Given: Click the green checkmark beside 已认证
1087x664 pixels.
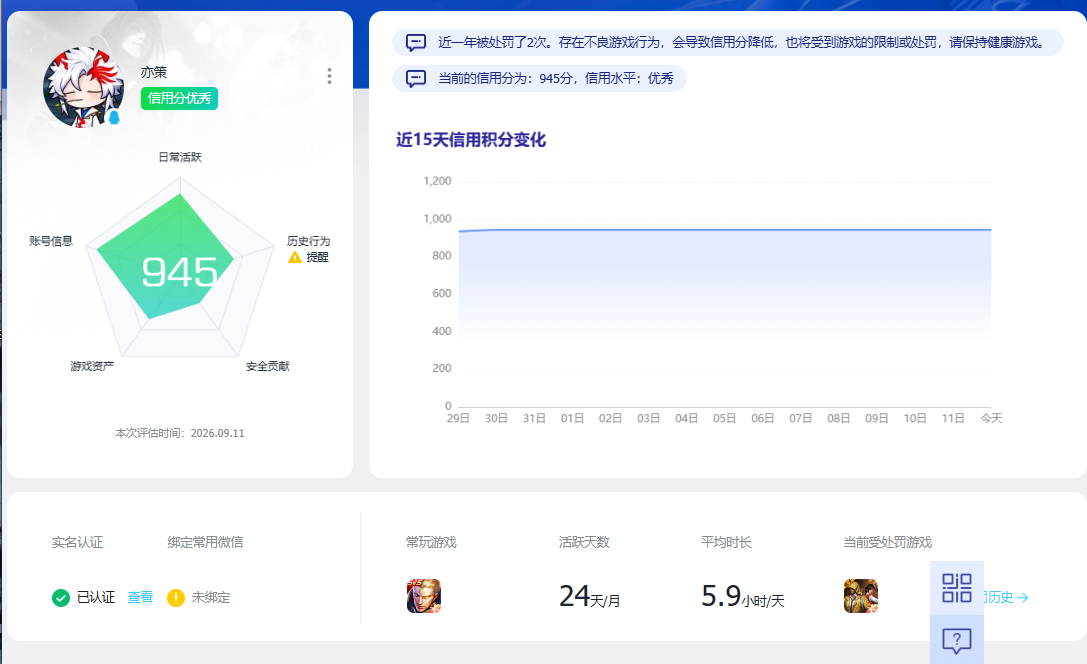Looking at the screenshot, I should coord(61,597).
